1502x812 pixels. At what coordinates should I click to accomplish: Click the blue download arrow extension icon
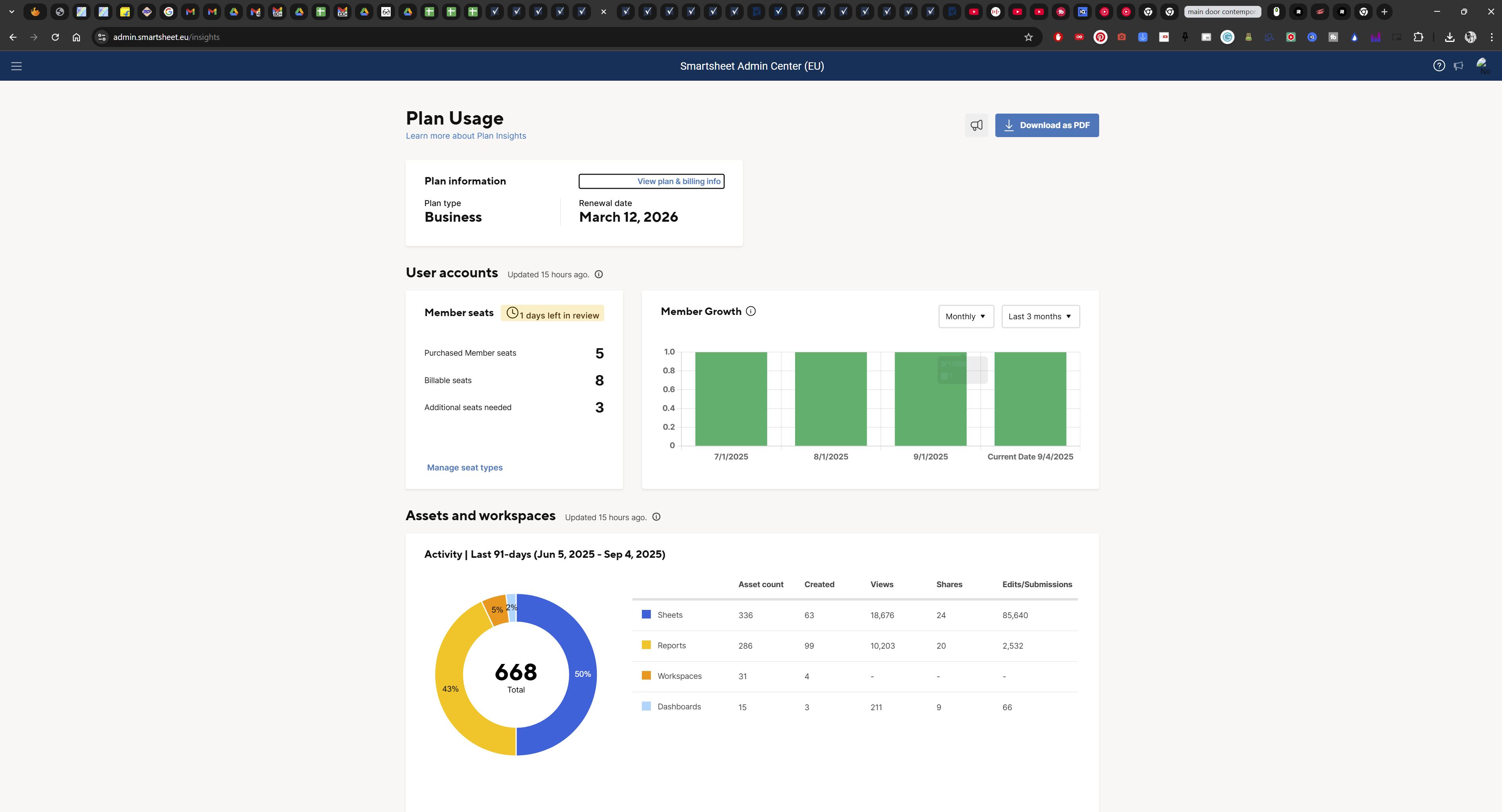click(1143, 37)
